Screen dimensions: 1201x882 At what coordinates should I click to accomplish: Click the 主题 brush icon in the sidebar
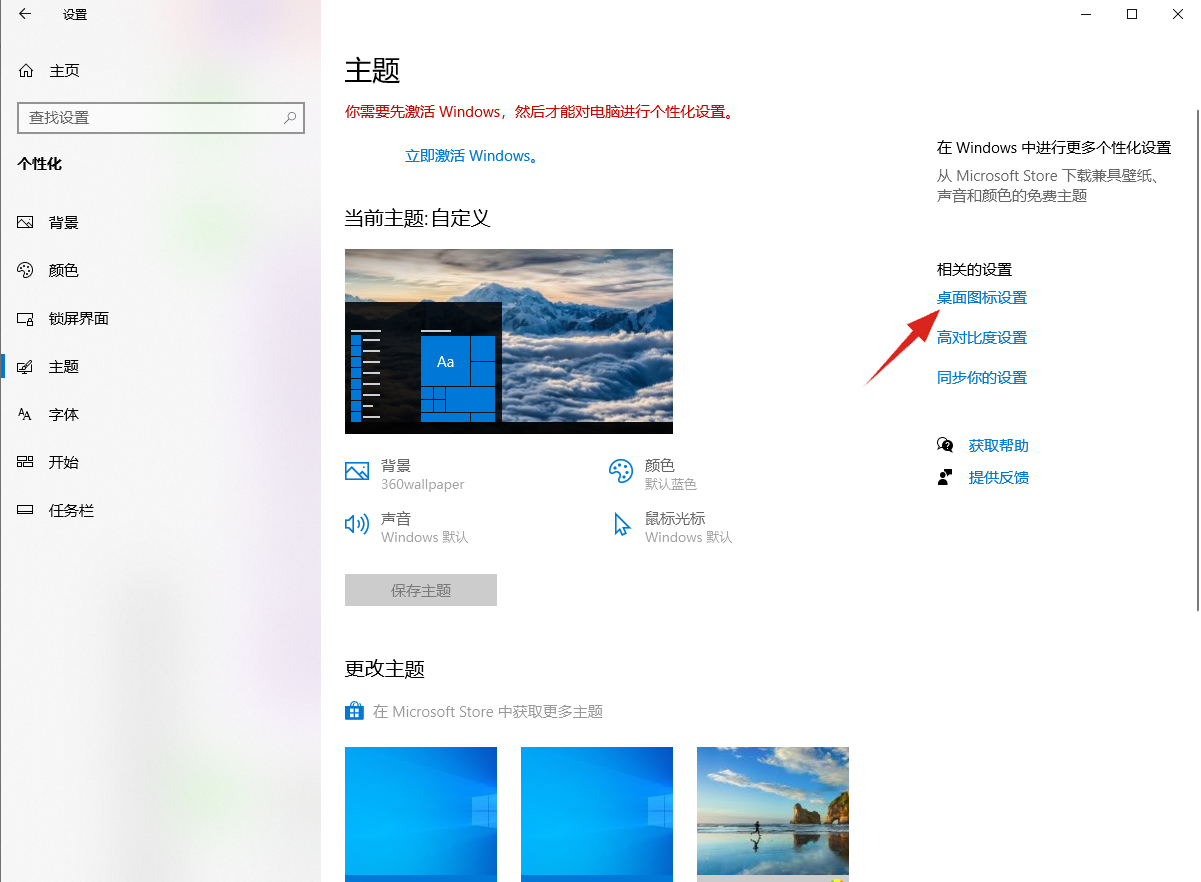click(26, 366)
